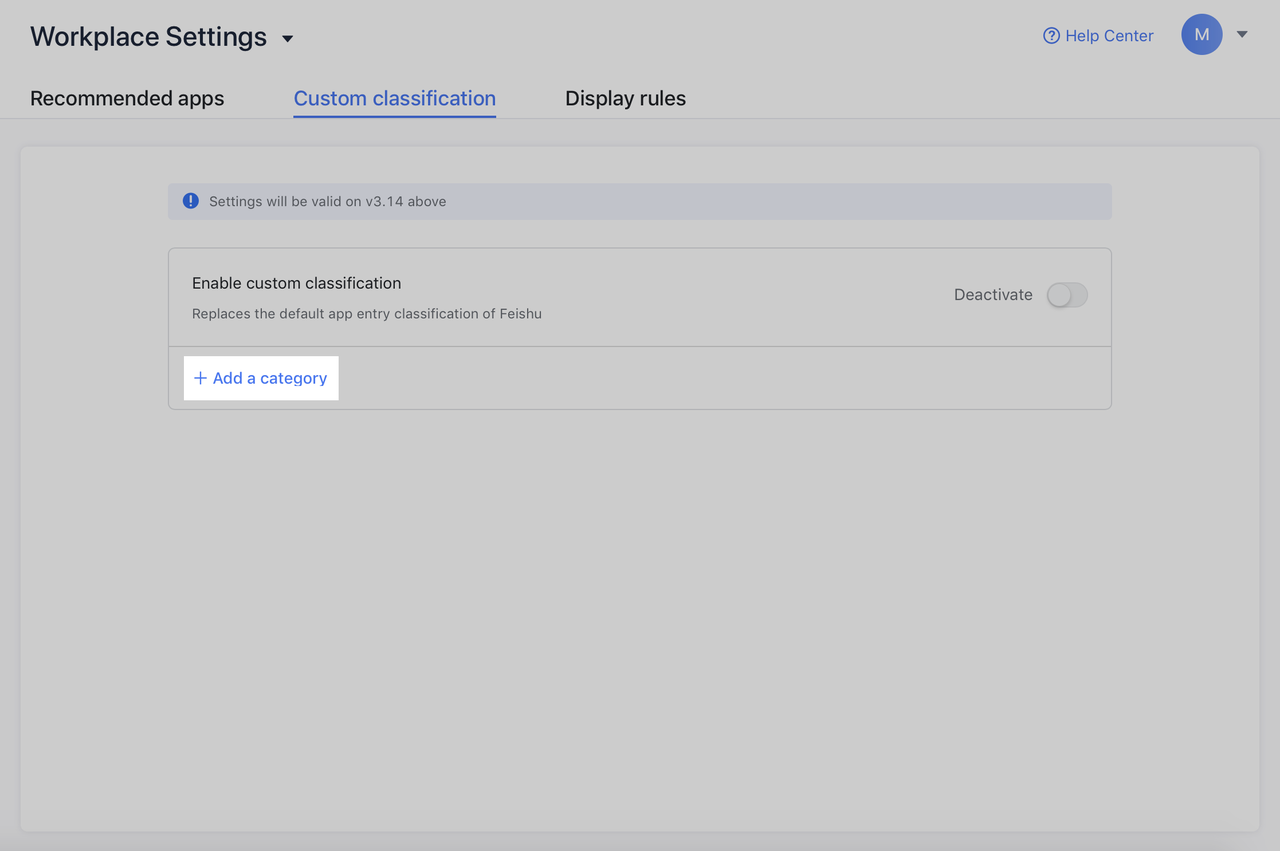1280x851 pixels.
Task: Click the Enable custom classification heading
Action: pos(296,283)
